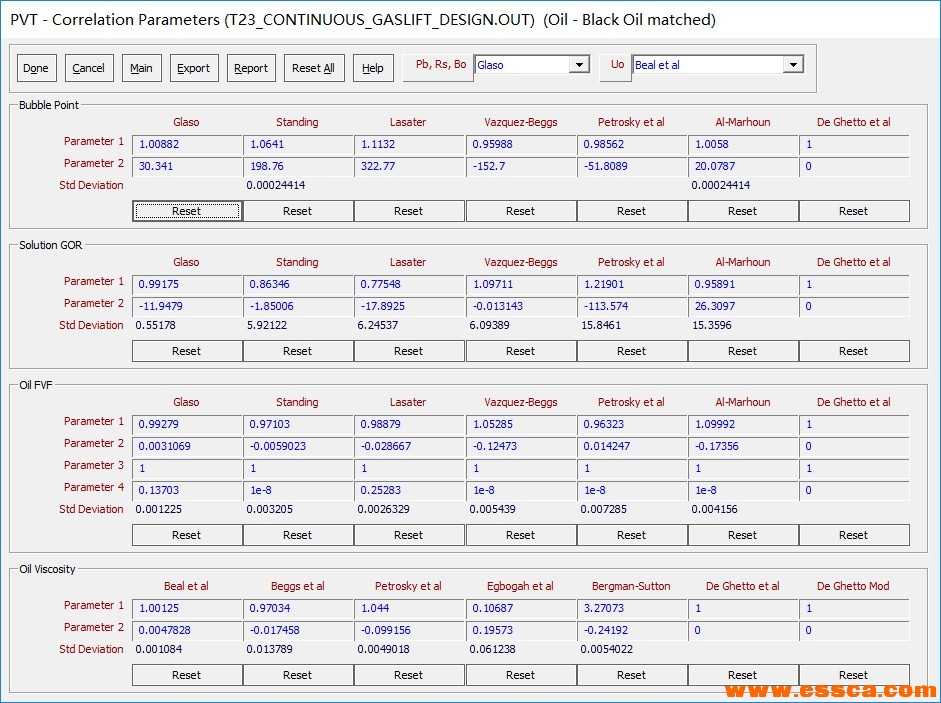This screenshot has height=703, width=941.
Task: Click the Done button
Action: 36,68
